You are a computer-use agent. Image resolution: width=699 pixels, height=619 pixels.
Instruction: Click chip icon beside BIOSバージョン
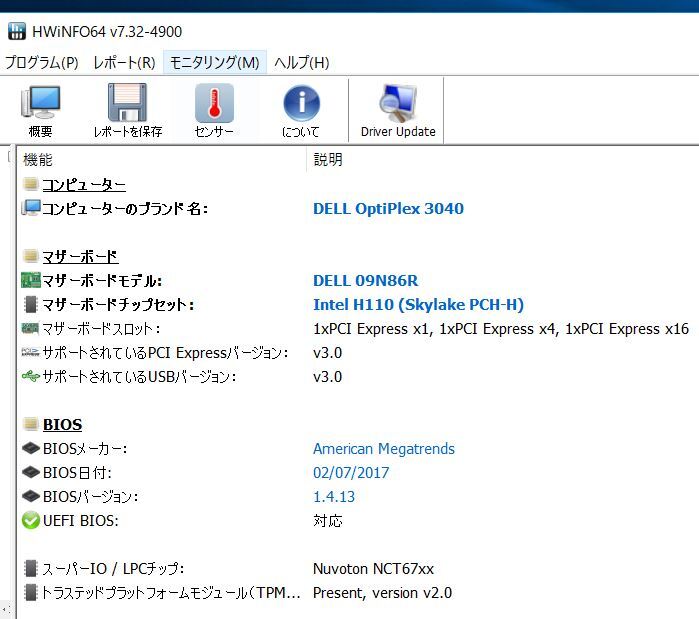click(x=31, y=496)
